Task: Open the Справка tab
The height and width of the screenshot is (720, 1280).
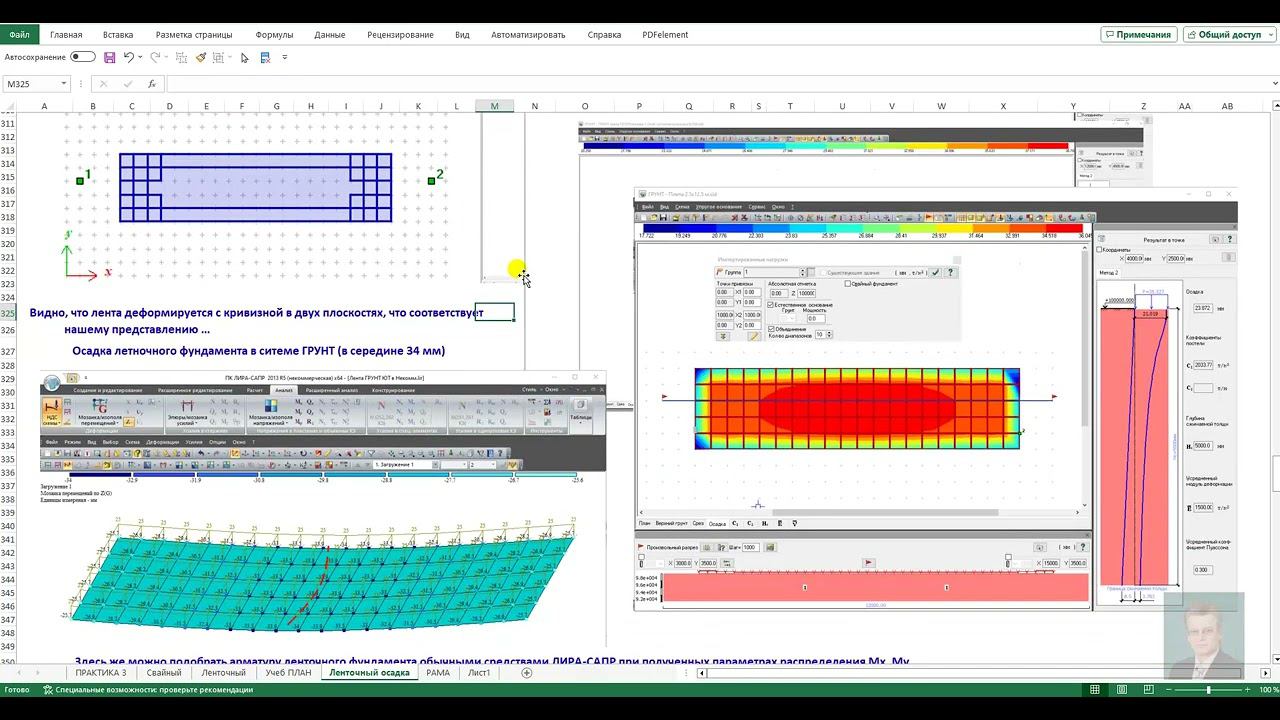Action: coord(605,34)
